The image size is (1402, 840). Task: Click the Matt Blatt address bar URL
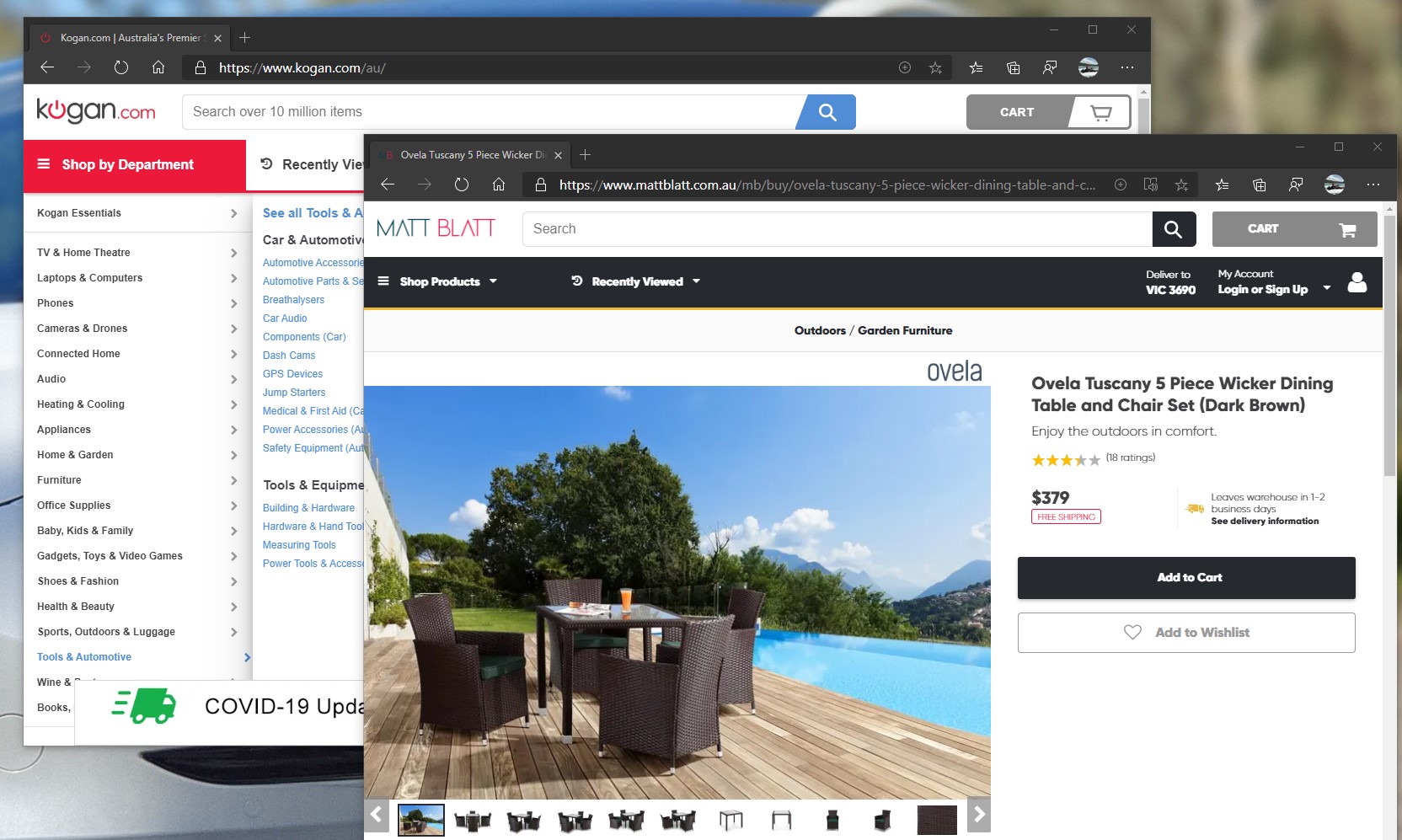point(827,185)
